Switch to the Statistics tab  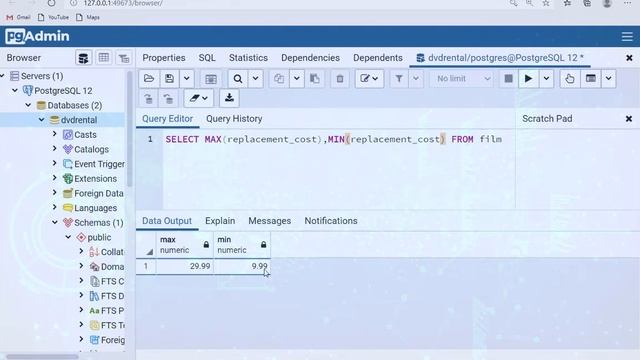click(248, 58)
